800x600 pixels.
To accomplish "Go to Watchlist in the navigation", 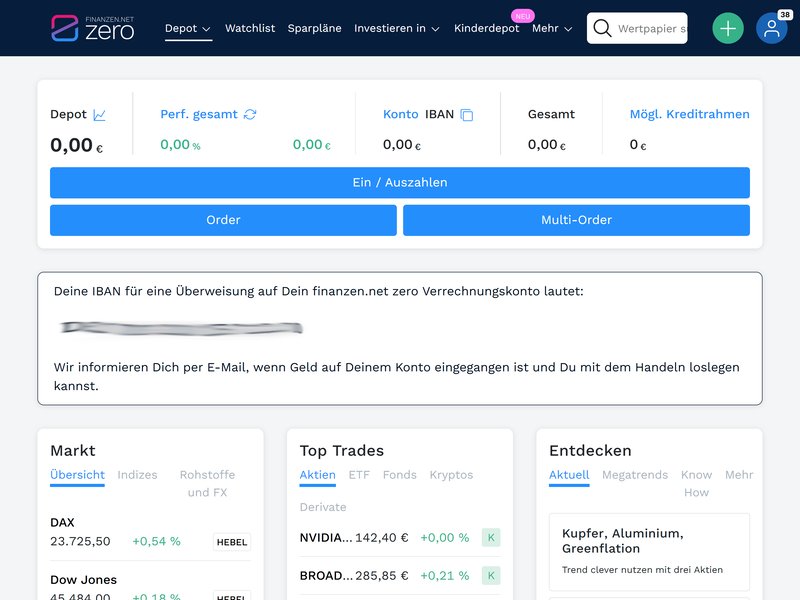I will click(x=250, y=29).
